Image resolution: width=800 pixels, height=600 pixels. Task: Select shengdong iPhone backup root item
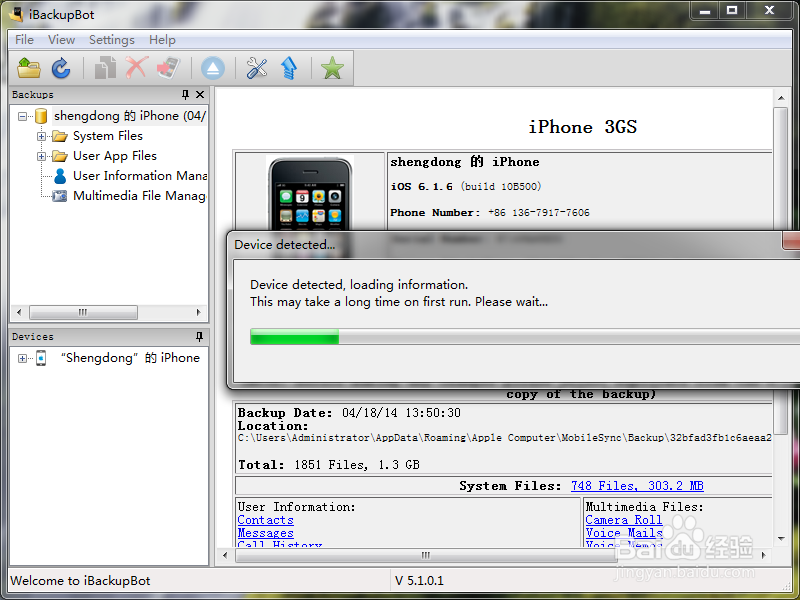[130, 116]
